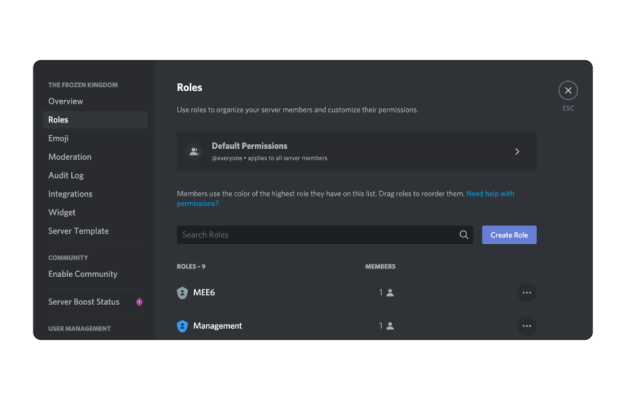Expand Default Permissions with the chevron
Viewport: 624px width, 400px height.
(x=517, y=152)
